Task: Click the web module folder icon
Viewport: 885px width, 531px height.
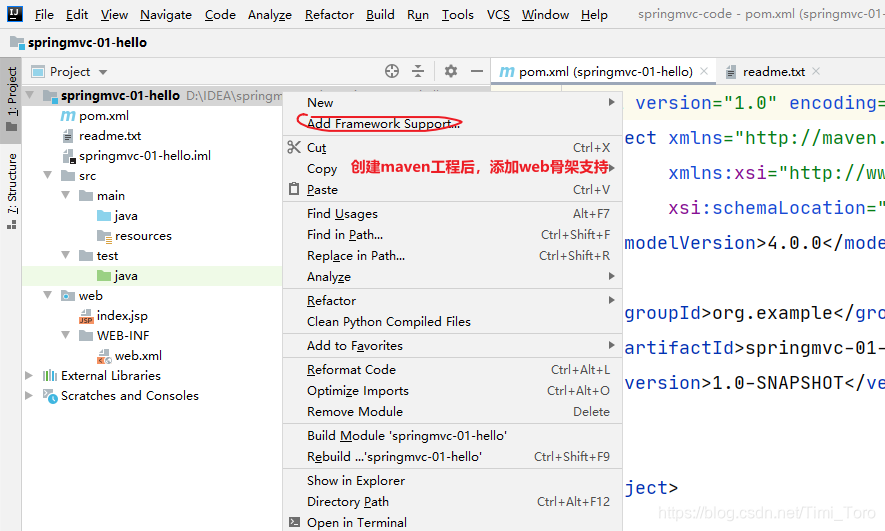Action: pos(68,296)
